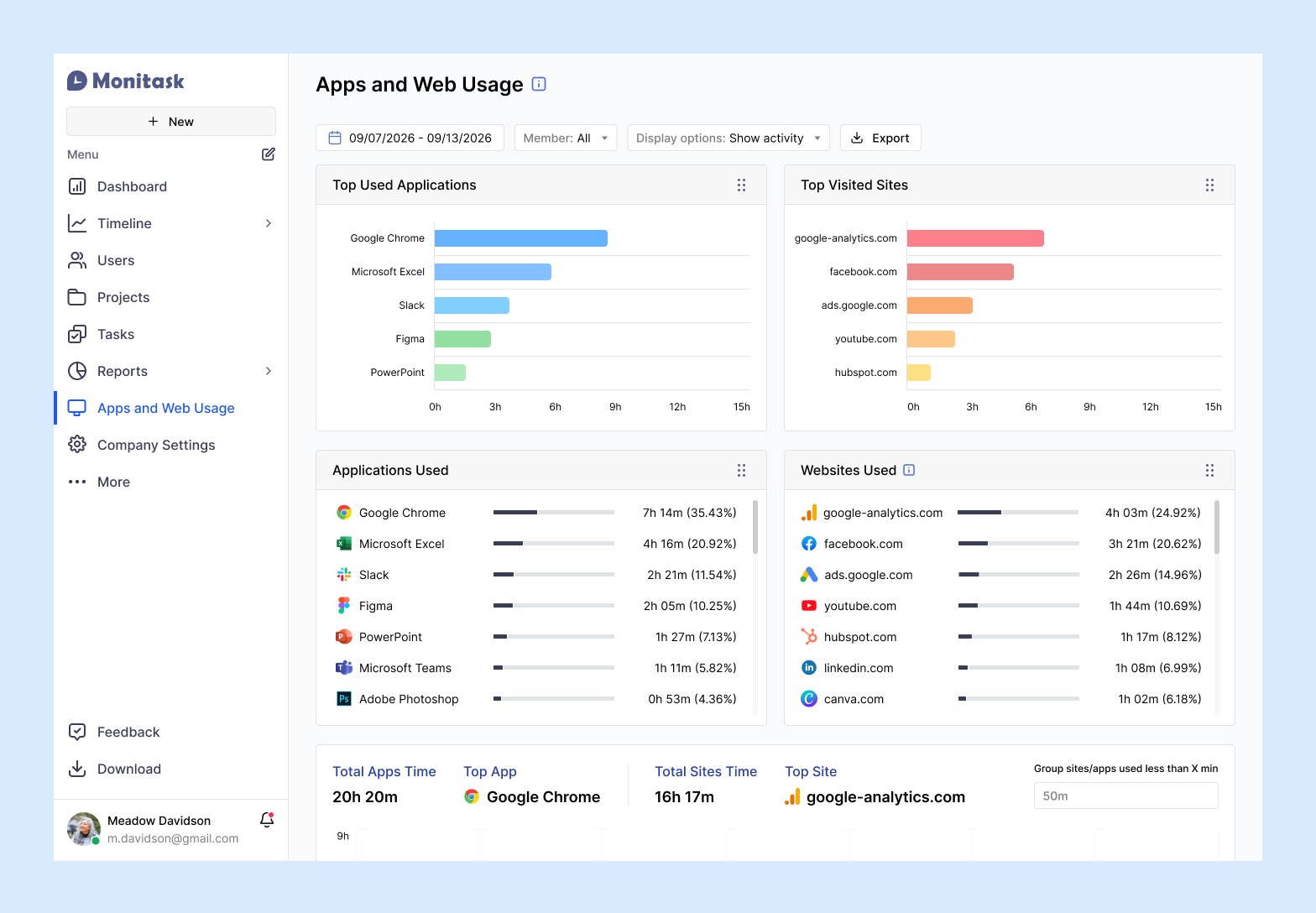Viewport: 1316px width, 913px height.
Task: Open the Member: All dropdown
Action: tap(566, 138)
